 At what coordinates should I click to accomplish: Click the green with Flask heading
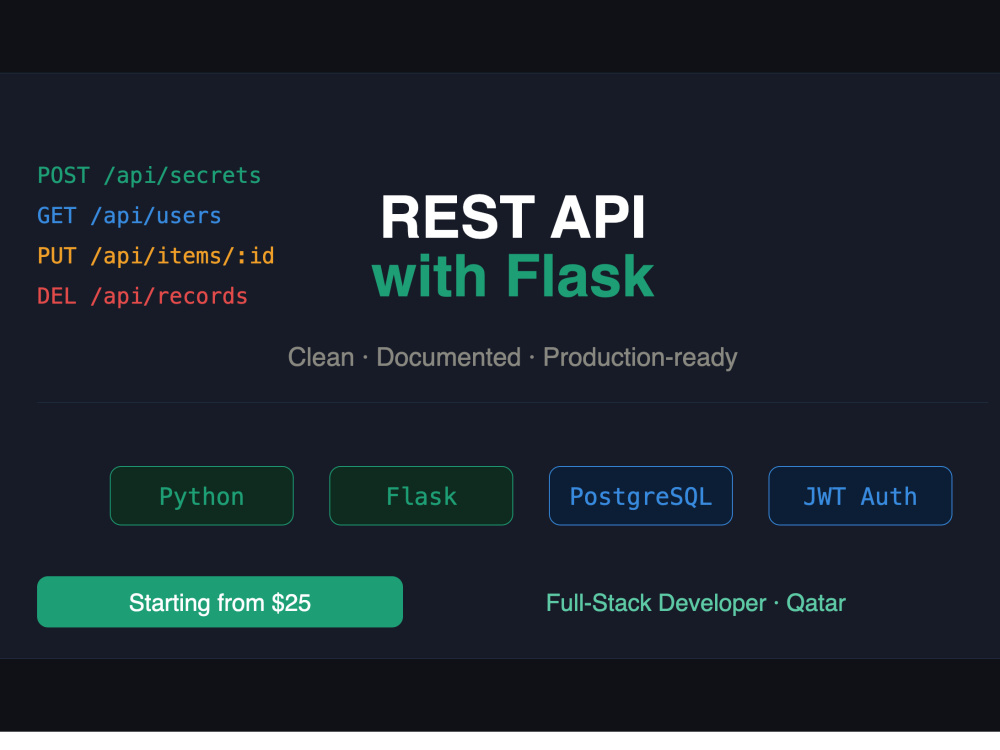point(513,276)
